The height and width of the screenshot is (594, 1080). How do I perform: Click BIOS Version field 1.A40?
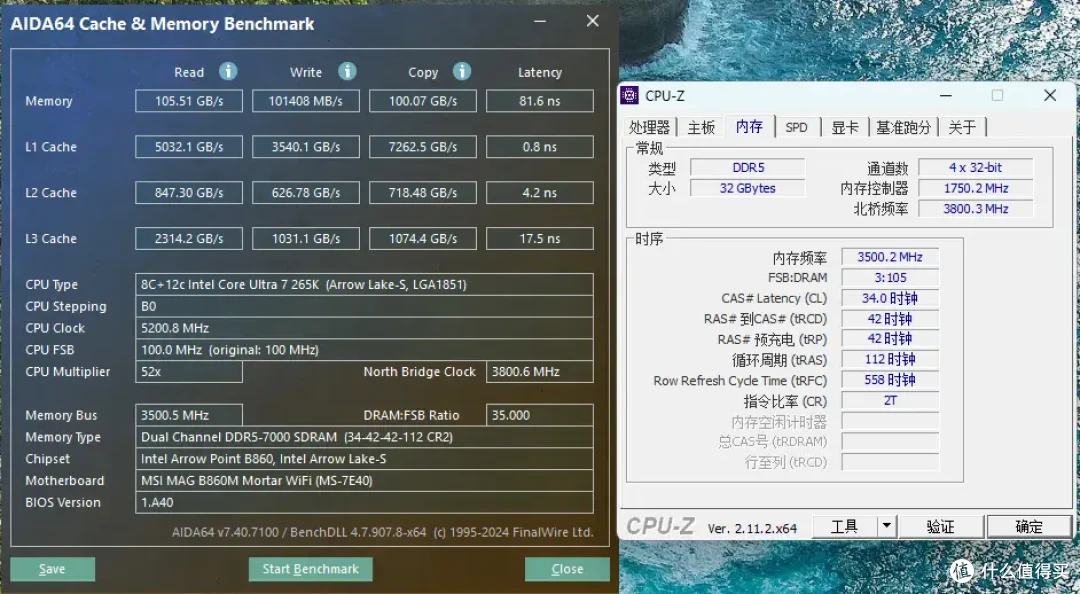364,502
